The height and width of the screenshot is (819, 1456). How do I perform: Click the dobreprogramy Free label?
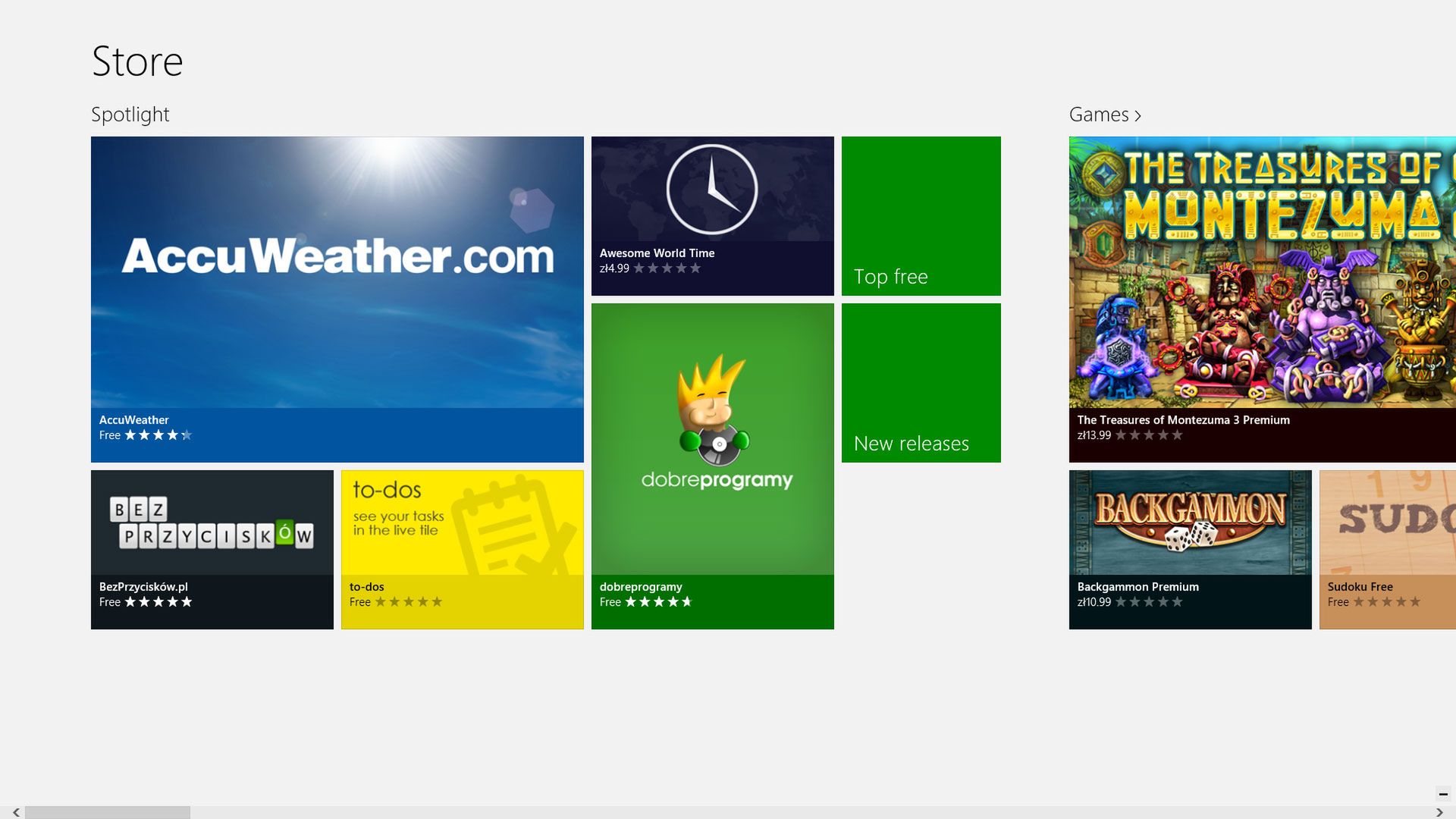[x=610, y=602]
